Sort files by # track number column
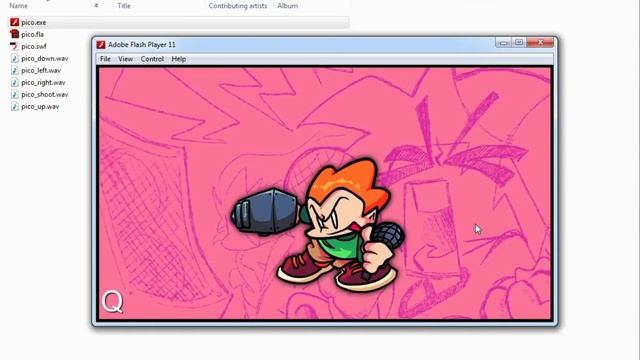Viewport: 640px width, 360px height. click(x=96, y=6)
